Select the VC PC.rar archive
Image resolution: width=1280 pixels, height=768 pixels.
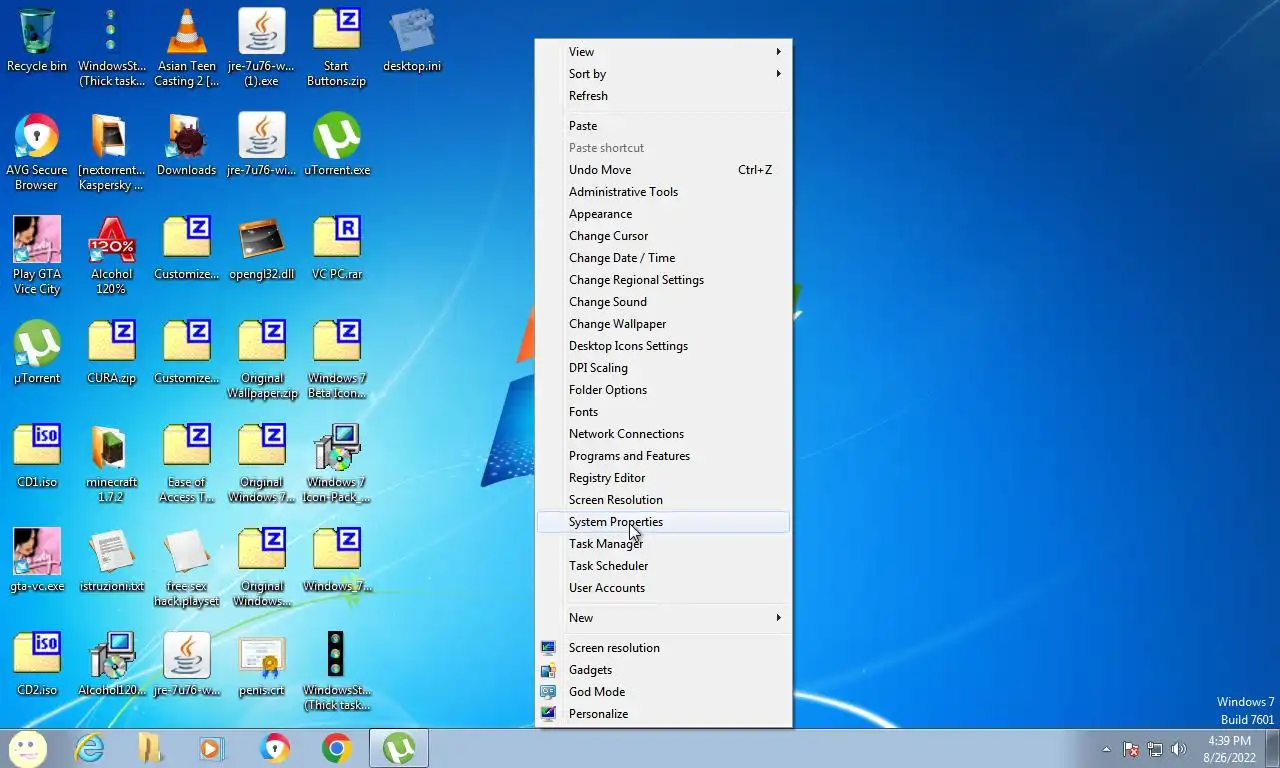click(x=337, y=249)
